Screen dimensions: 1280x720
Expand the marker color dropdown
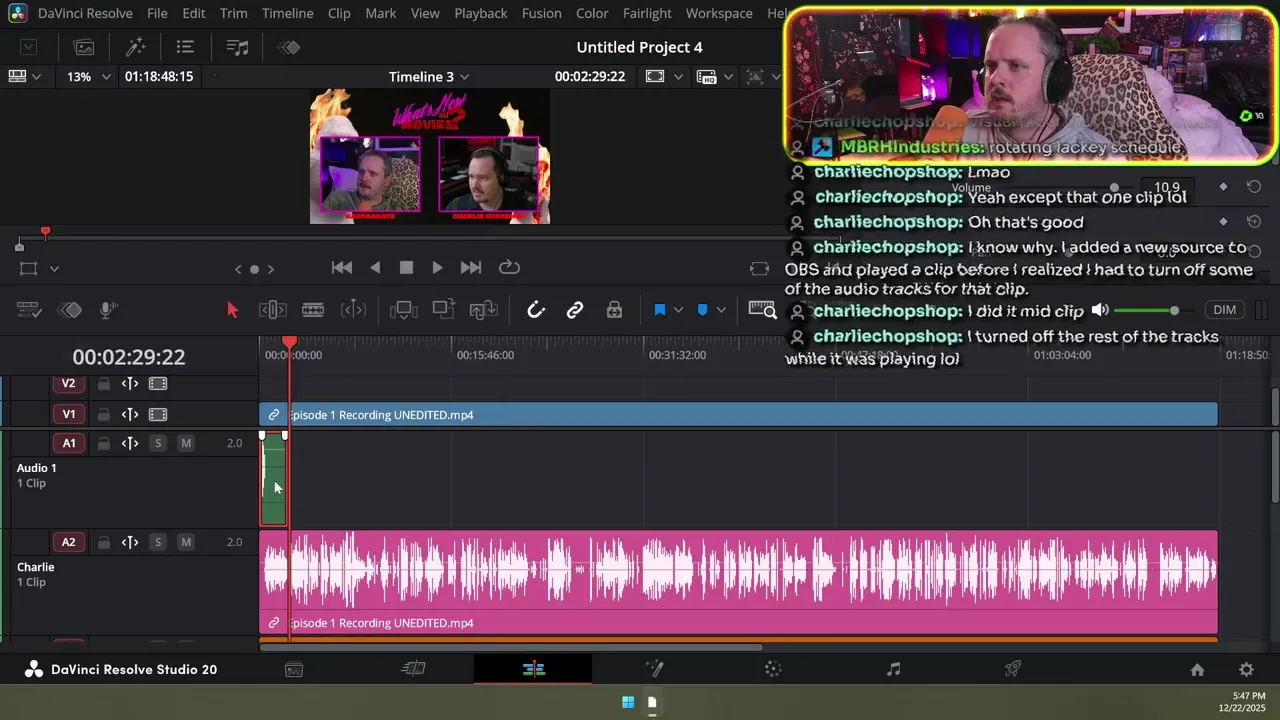point(721,310)
